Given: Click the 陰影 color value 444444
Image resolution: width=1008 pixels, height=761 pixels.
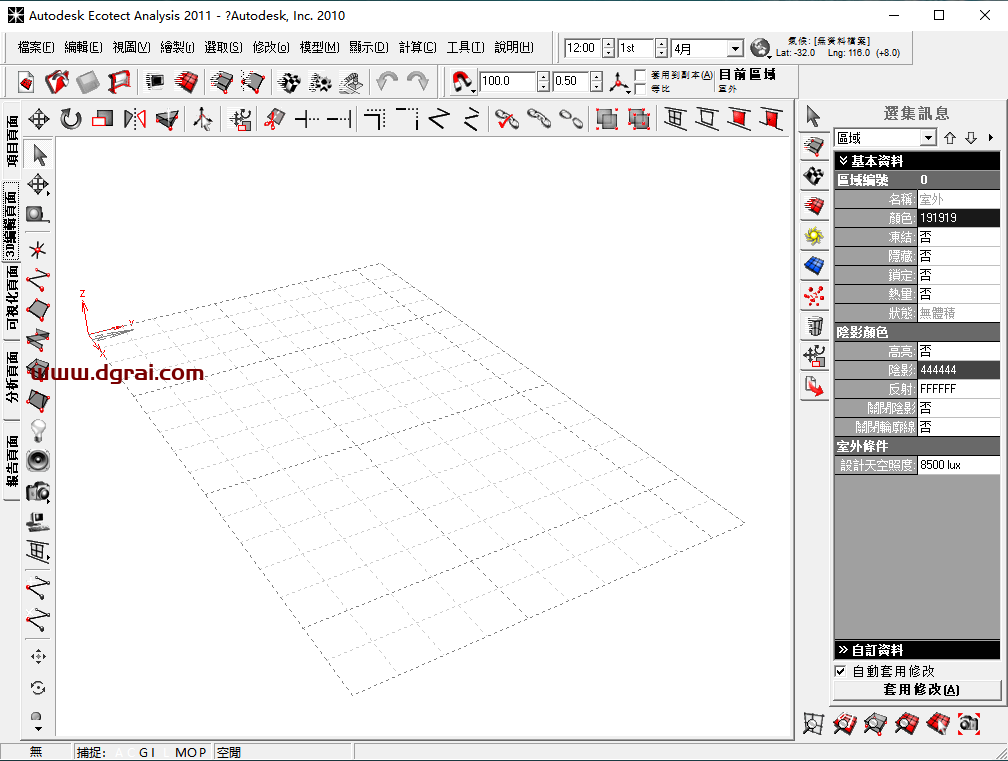Looking at the screenshot, I should (958, 370).
